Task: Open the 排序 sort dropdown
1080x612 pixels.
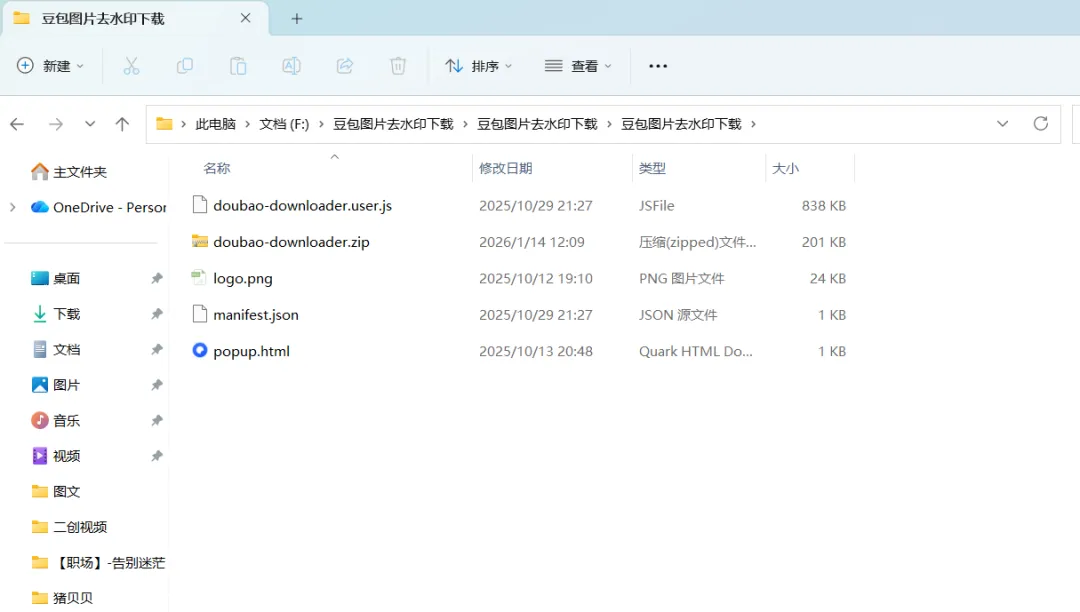Action: [479, 66]
